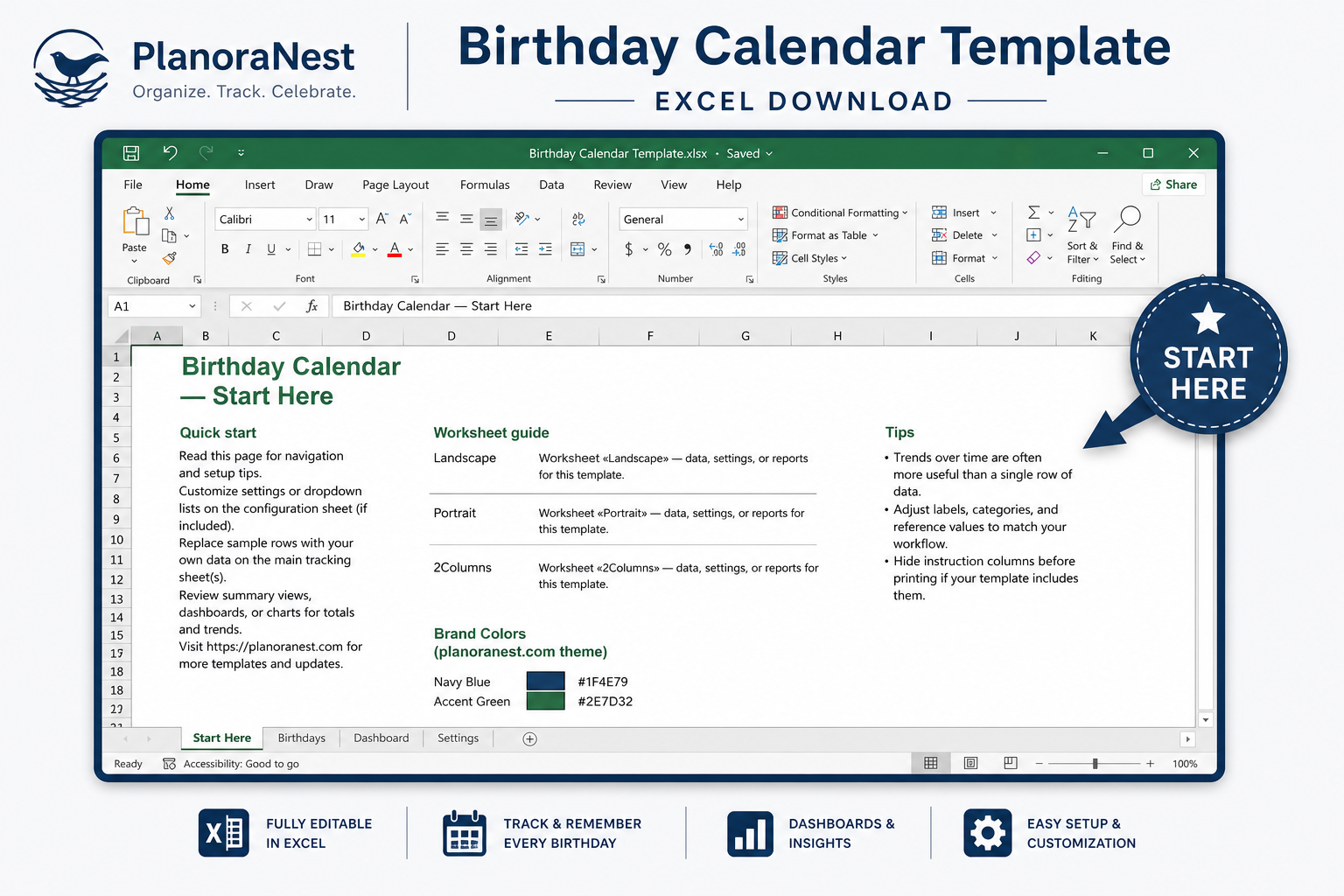This screenshot has width=1344, height=896.
Task: Click the Sort & Filter icon
Action: pos(1081,219)
